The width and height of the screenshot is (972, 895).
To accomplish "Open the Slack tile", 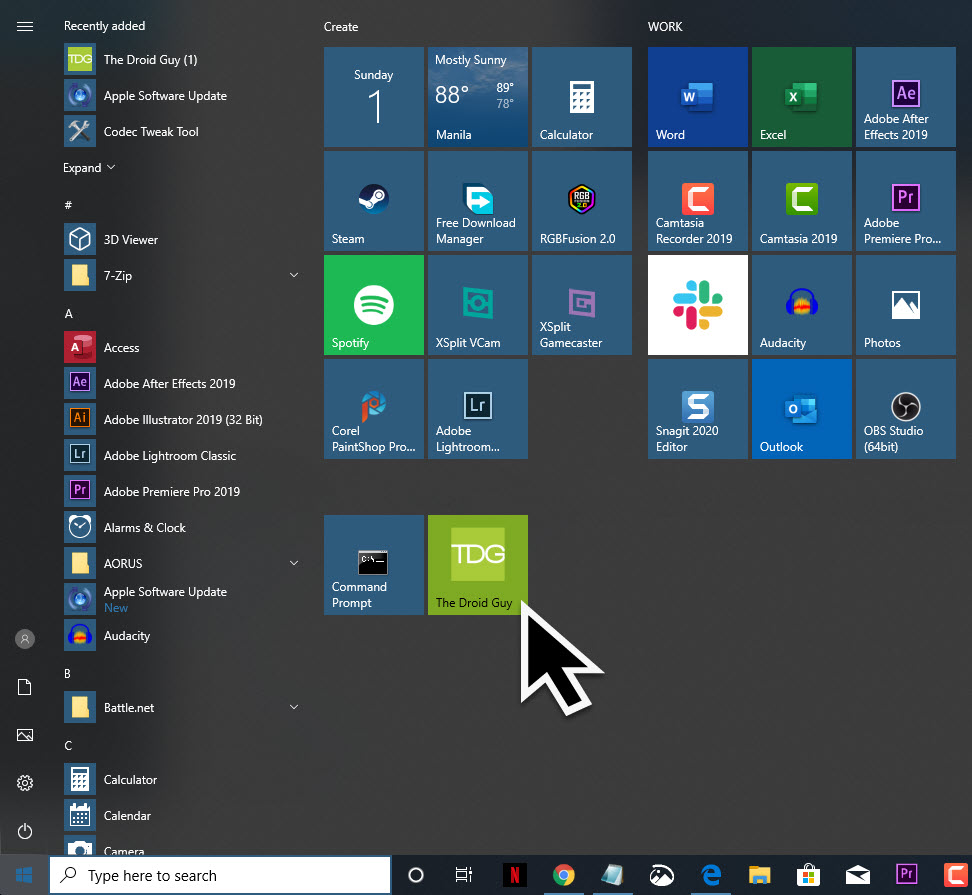I will (x=698, y=305).
